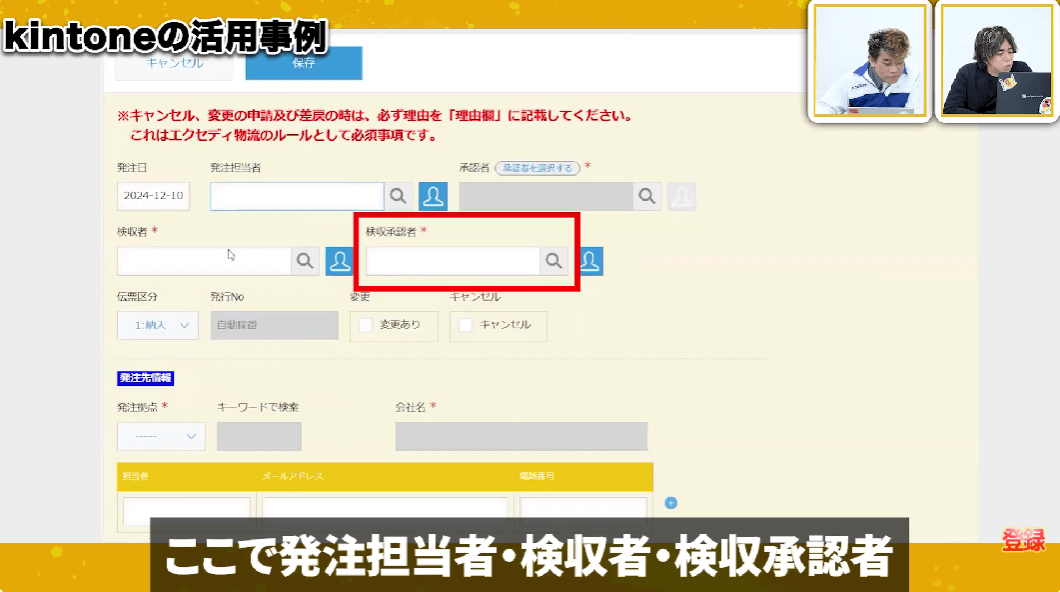
Task: Open the 伝票区分 dropdown showing 1:納入
Action: click(157, 325)
